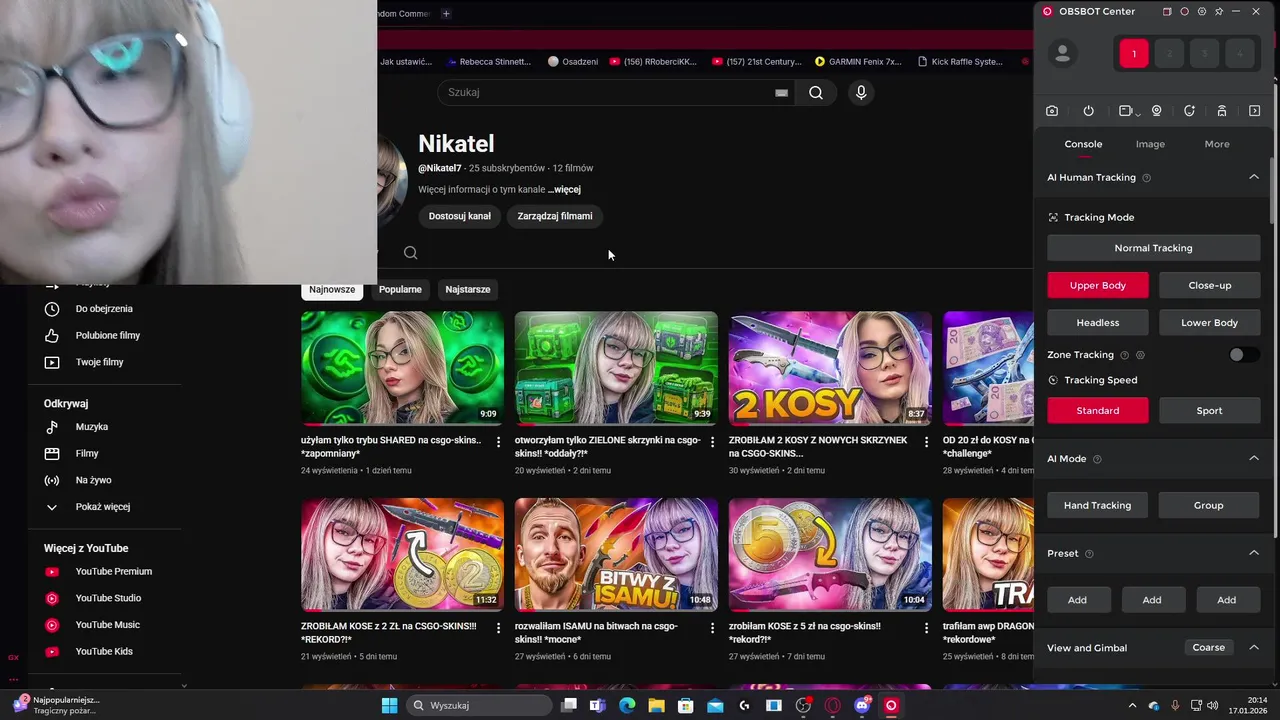The image size is (1280, 720).
Task: Click the OBSBOT remote controller icon
Action: tap(1222, 111)
